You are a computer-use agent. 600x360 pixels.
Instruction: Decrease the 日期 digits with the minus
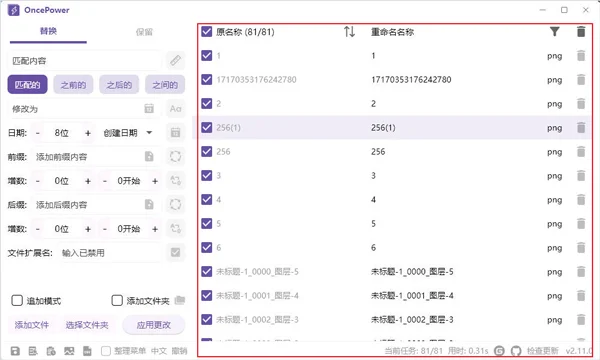click(x=38, y=133)
